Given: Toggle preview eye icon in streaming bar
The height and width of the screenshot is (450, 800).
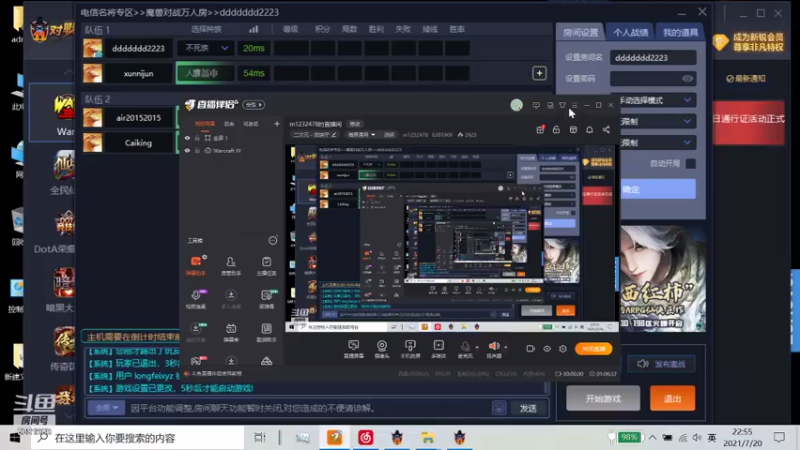Looking at the screenshot, I should pyautogui.click(x=546, y=348).
